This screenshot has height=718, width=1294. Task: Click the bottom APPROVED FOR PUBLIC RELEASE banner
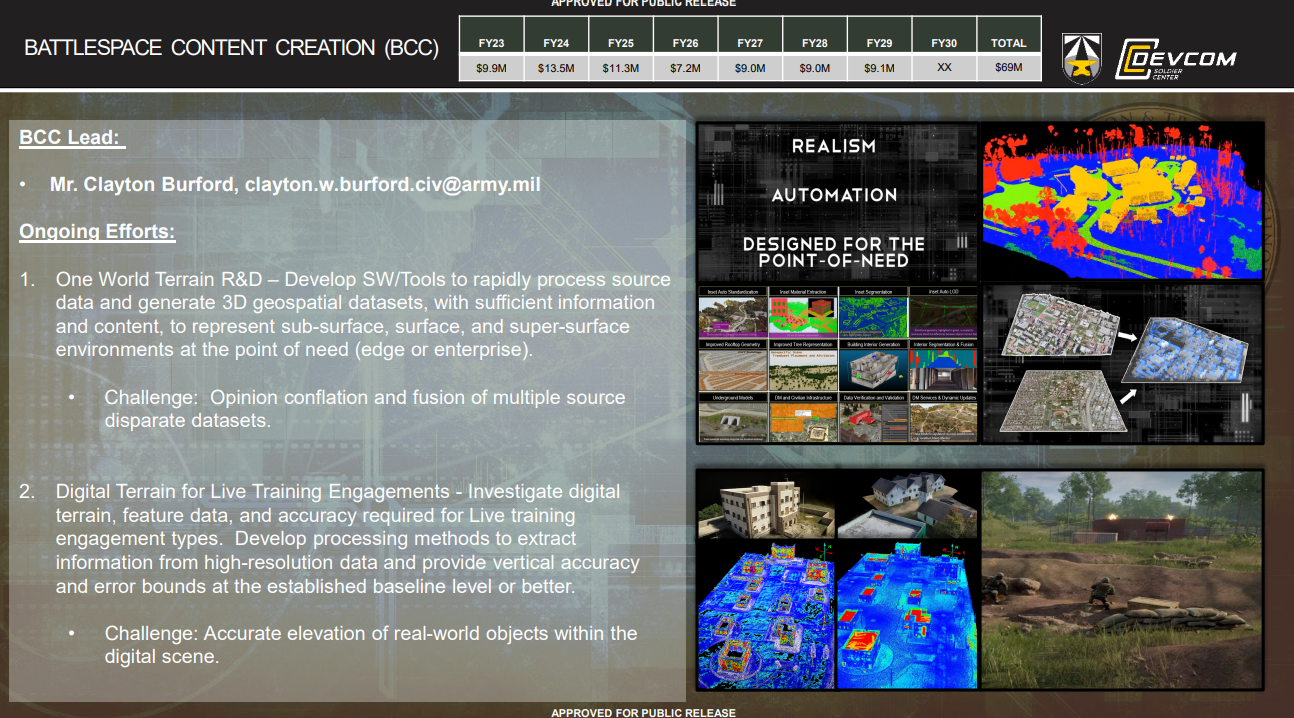click(643, 712)
